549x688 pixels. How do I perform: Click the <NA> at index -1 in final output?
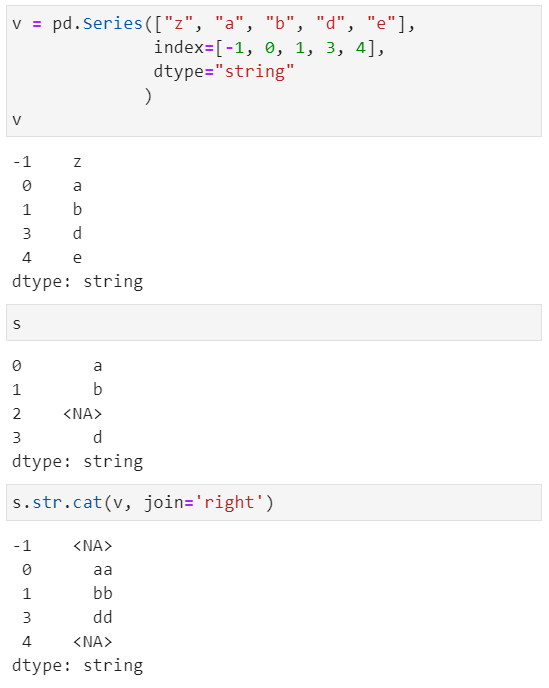[x=93, y=546]
